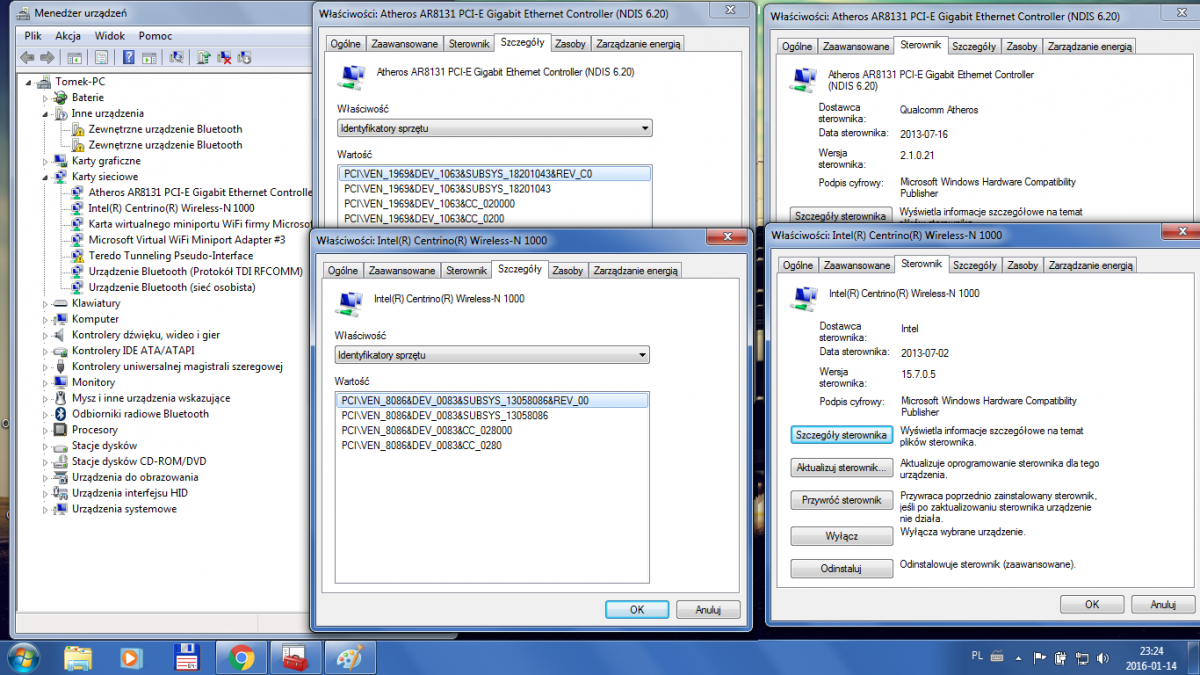Open the Właściwość dropdown in Atheros dialog
Screen dimensions: 1200x675
tap(495, 128)
